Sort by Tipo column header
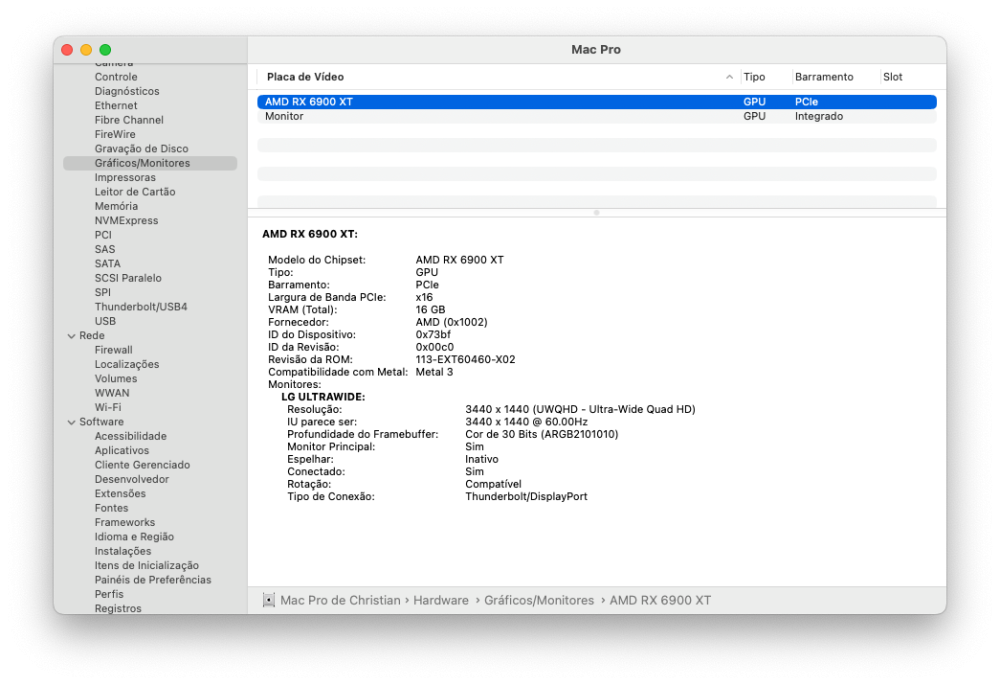 point(754,77)
